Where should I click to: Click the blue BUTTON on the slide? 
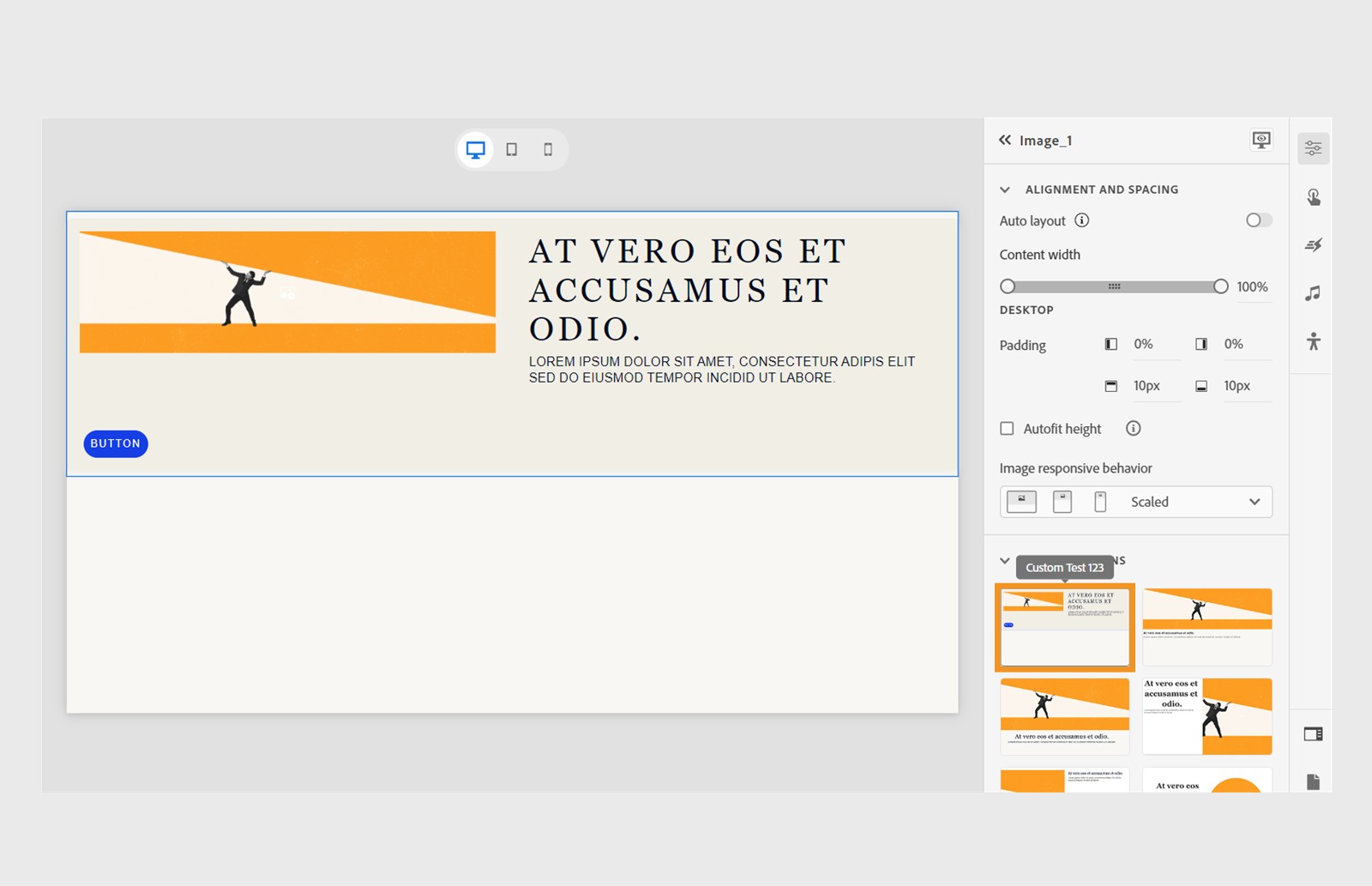116,443
